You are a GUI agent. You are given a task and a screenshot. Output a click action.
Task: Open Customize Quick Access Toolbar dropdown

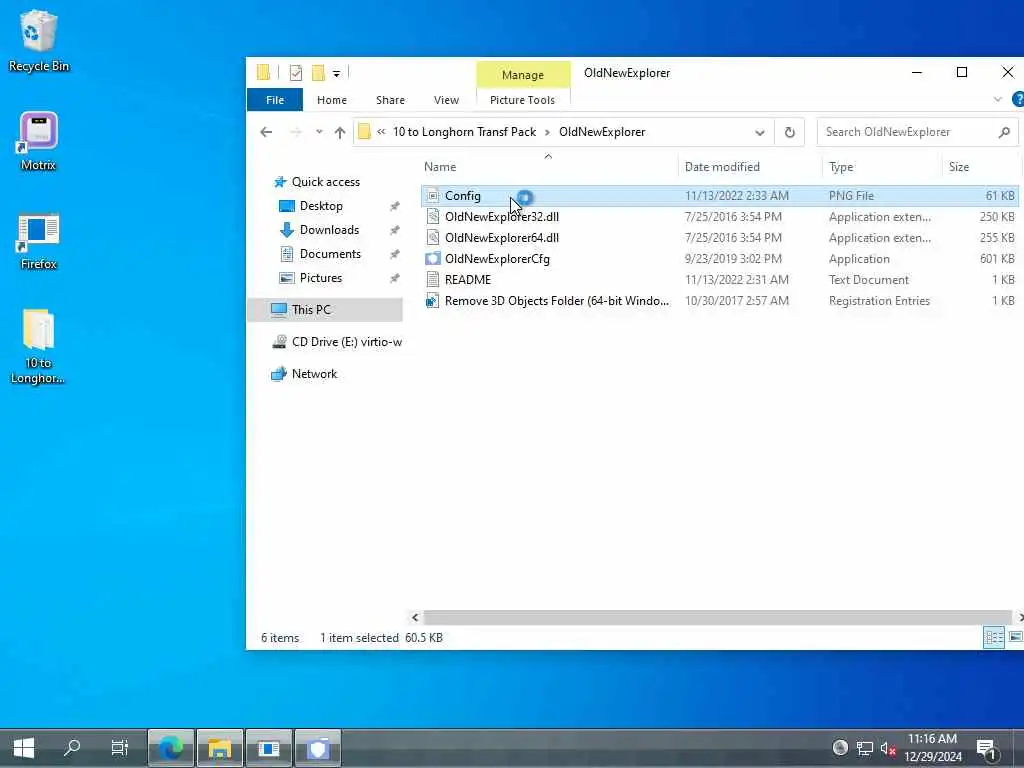[336, 73]
